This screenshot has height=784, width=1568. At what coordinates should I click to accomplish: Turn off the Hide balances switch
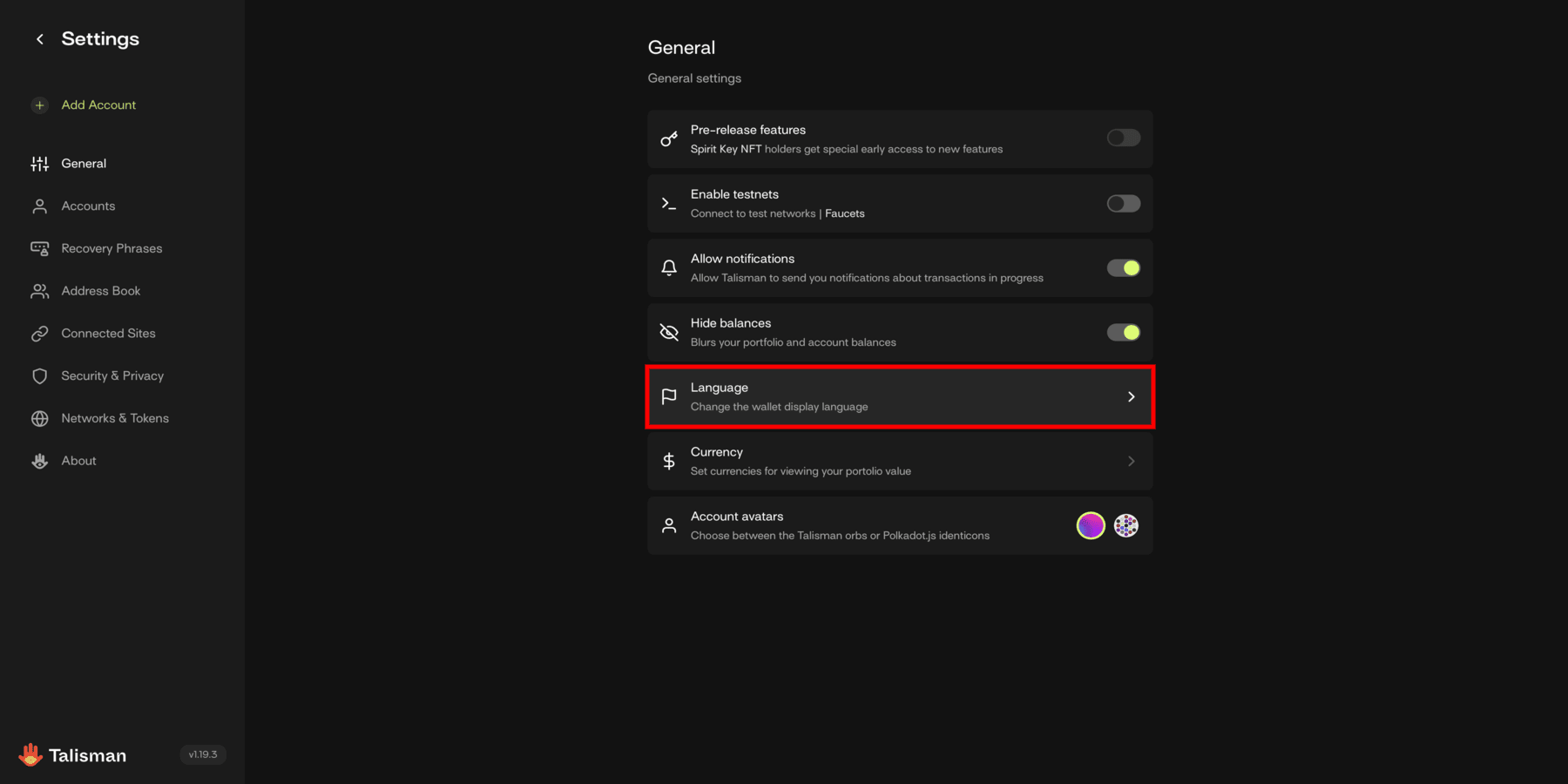tap(1123, 332)
